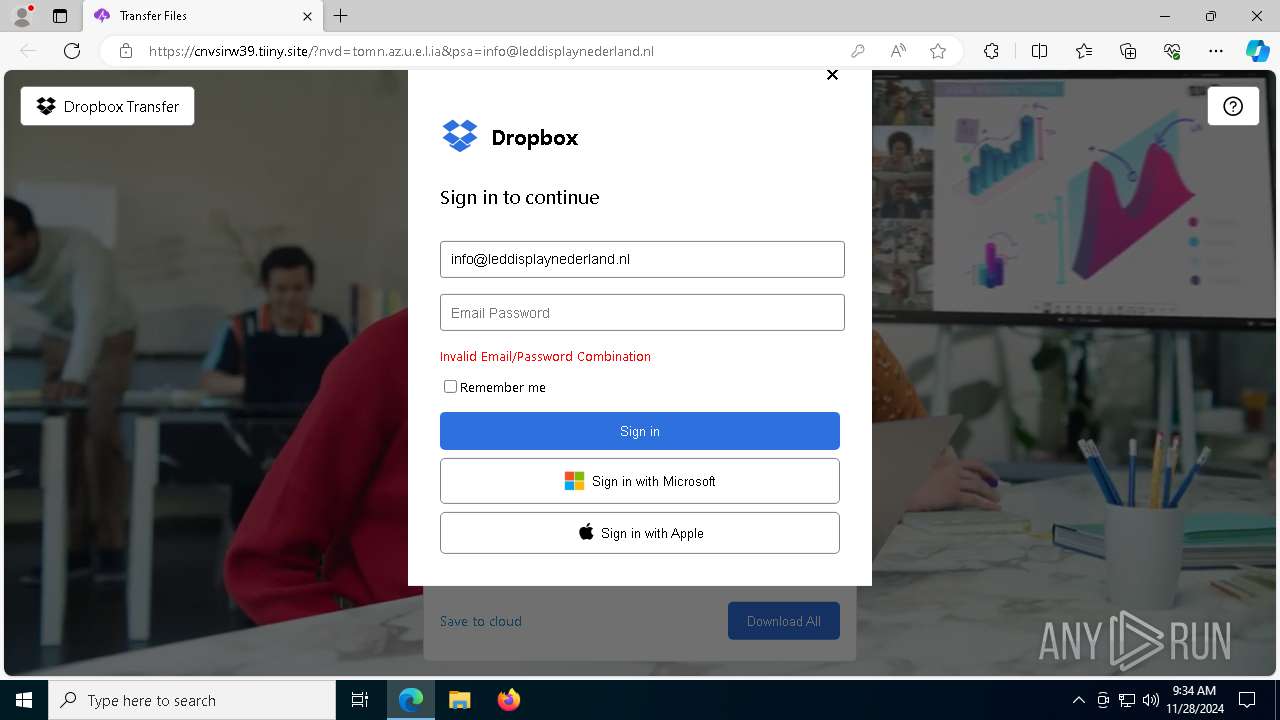
Task: Open the tab actions menu icon
Action: coord(60,16)
